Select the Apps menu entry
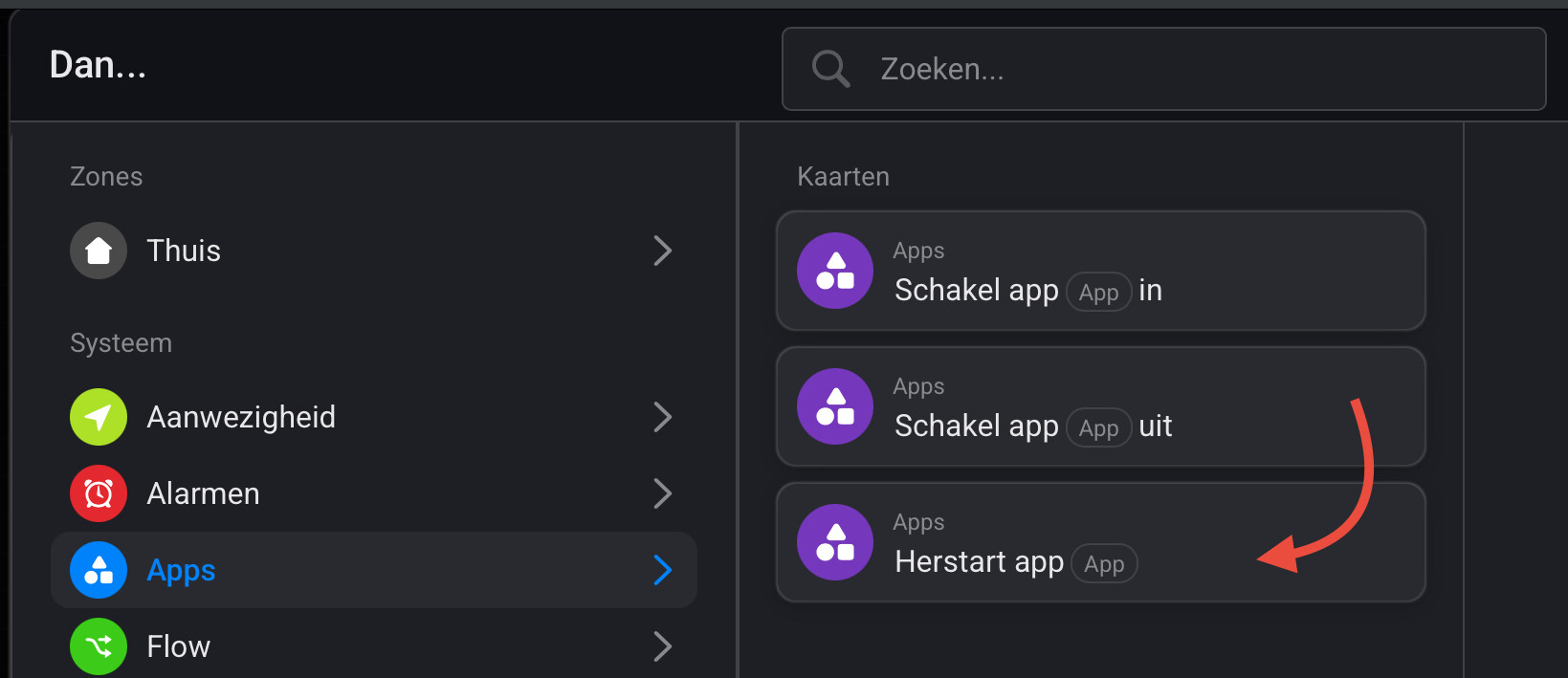This screenshot has width=1568, height=678. point(182,570)
